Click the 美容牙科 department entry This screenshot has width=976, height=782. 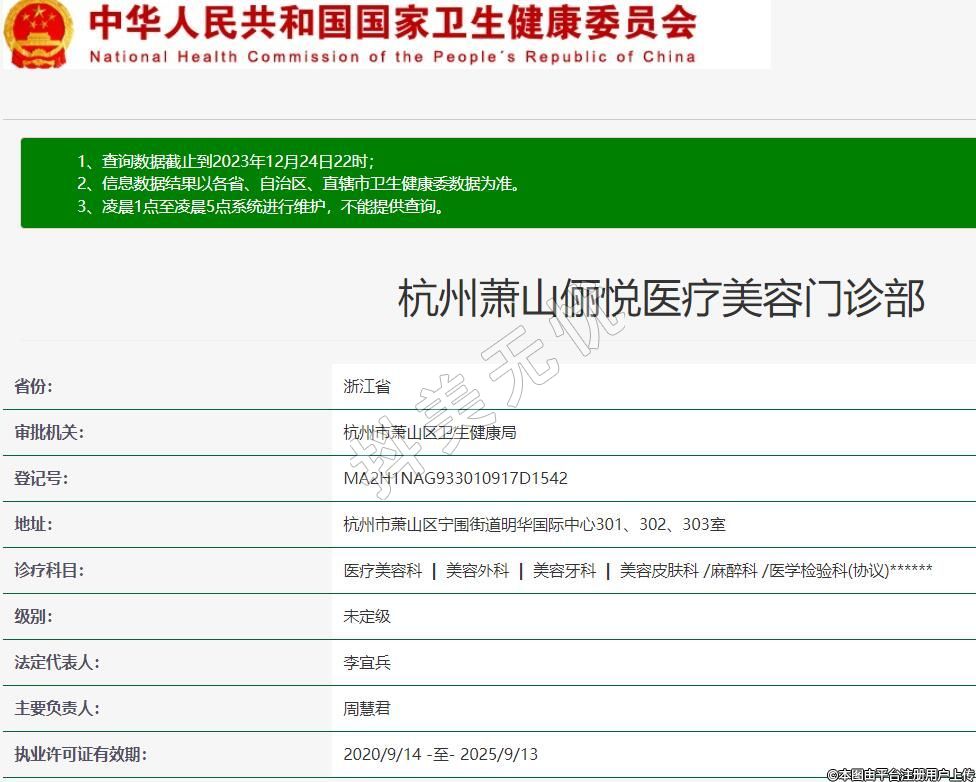point(564,570)
